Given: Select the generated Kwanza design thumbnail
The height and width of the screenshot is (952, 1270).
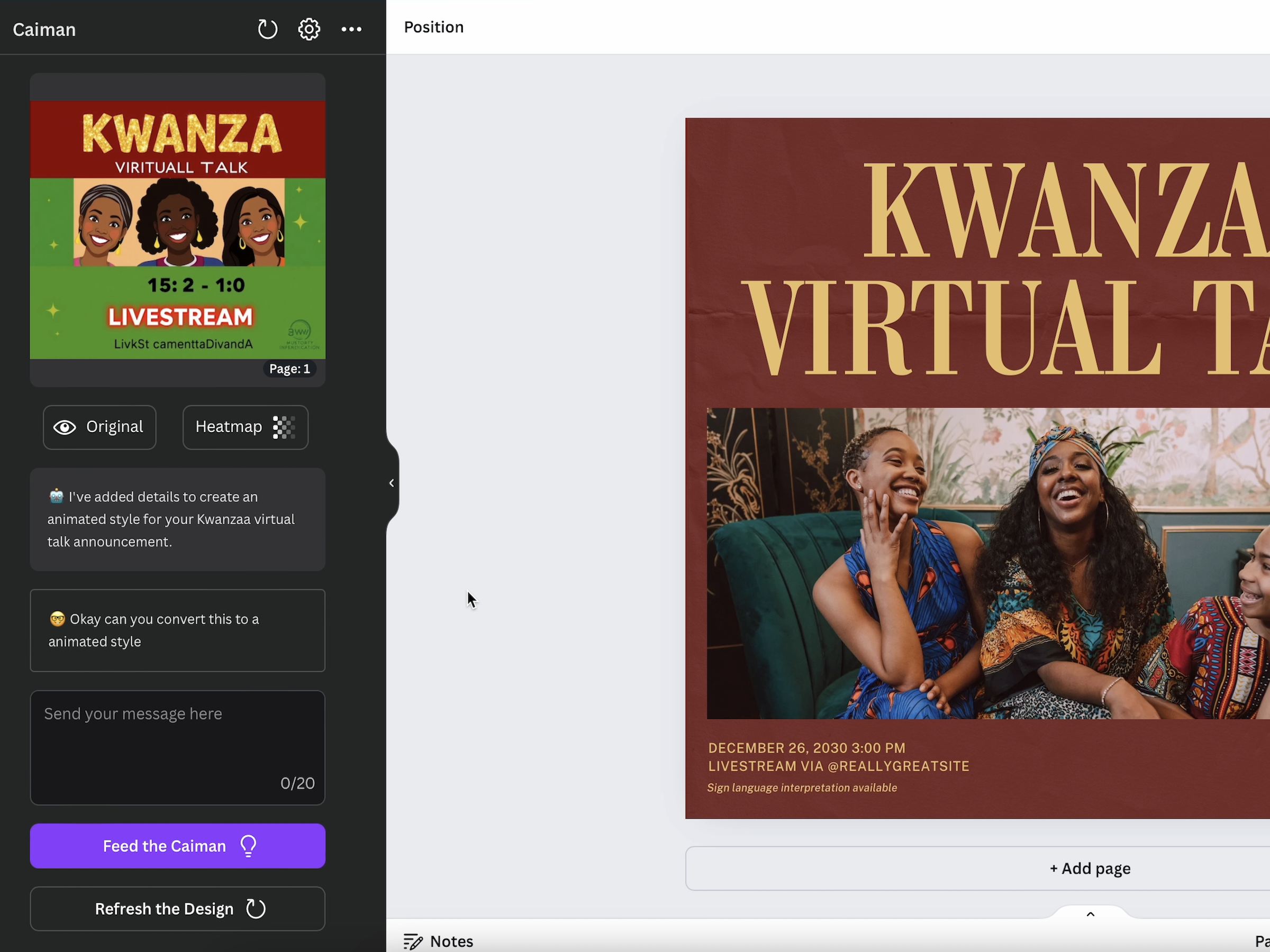Looking at the screenshot, I should click(x=177, y=230).
